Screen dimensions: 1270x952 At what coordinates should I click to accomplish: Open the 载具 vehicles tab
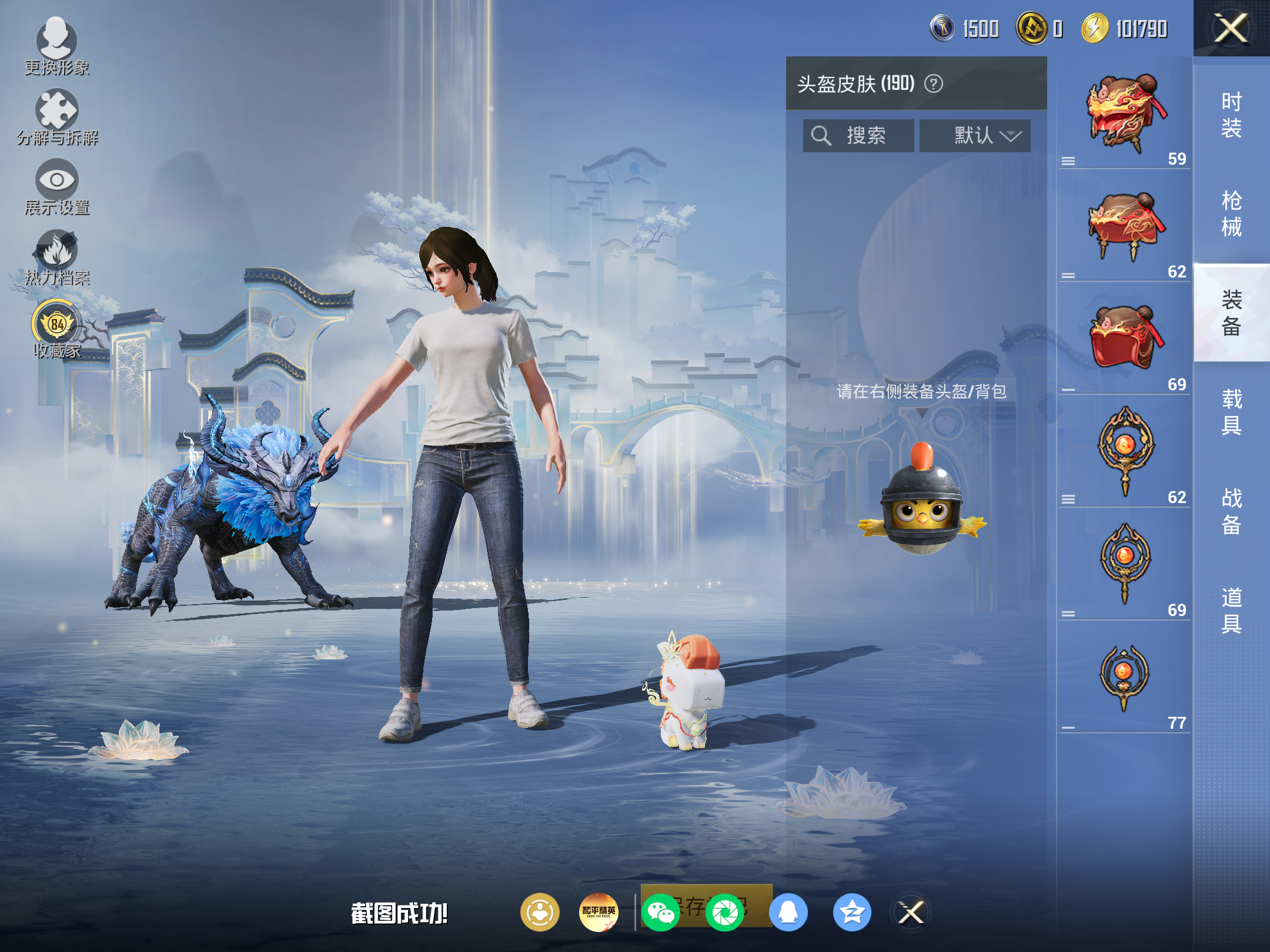tap(1231, 411)
